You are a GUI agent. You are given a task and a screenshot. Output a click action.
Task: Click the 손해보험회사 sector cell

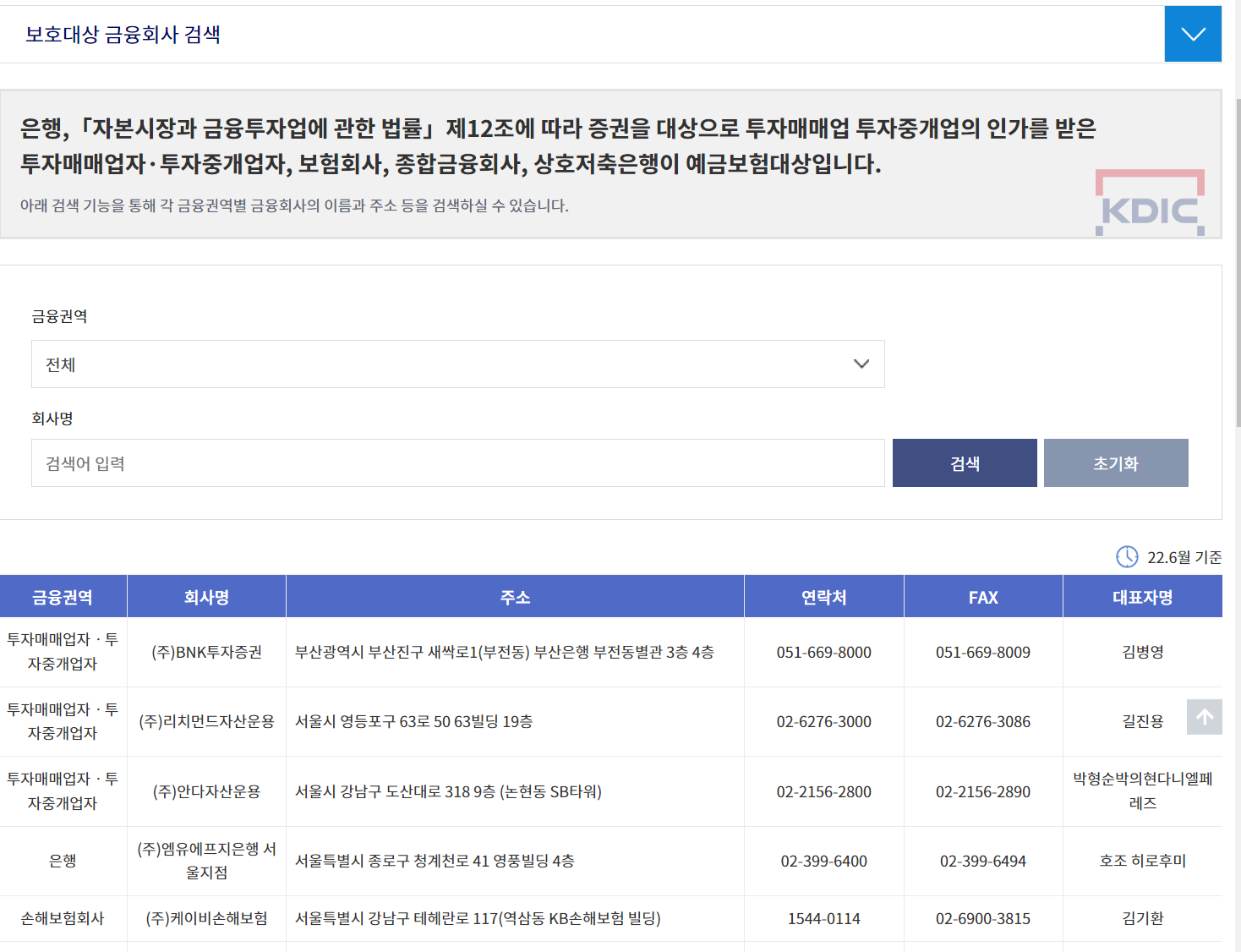(x=63, y=918)
